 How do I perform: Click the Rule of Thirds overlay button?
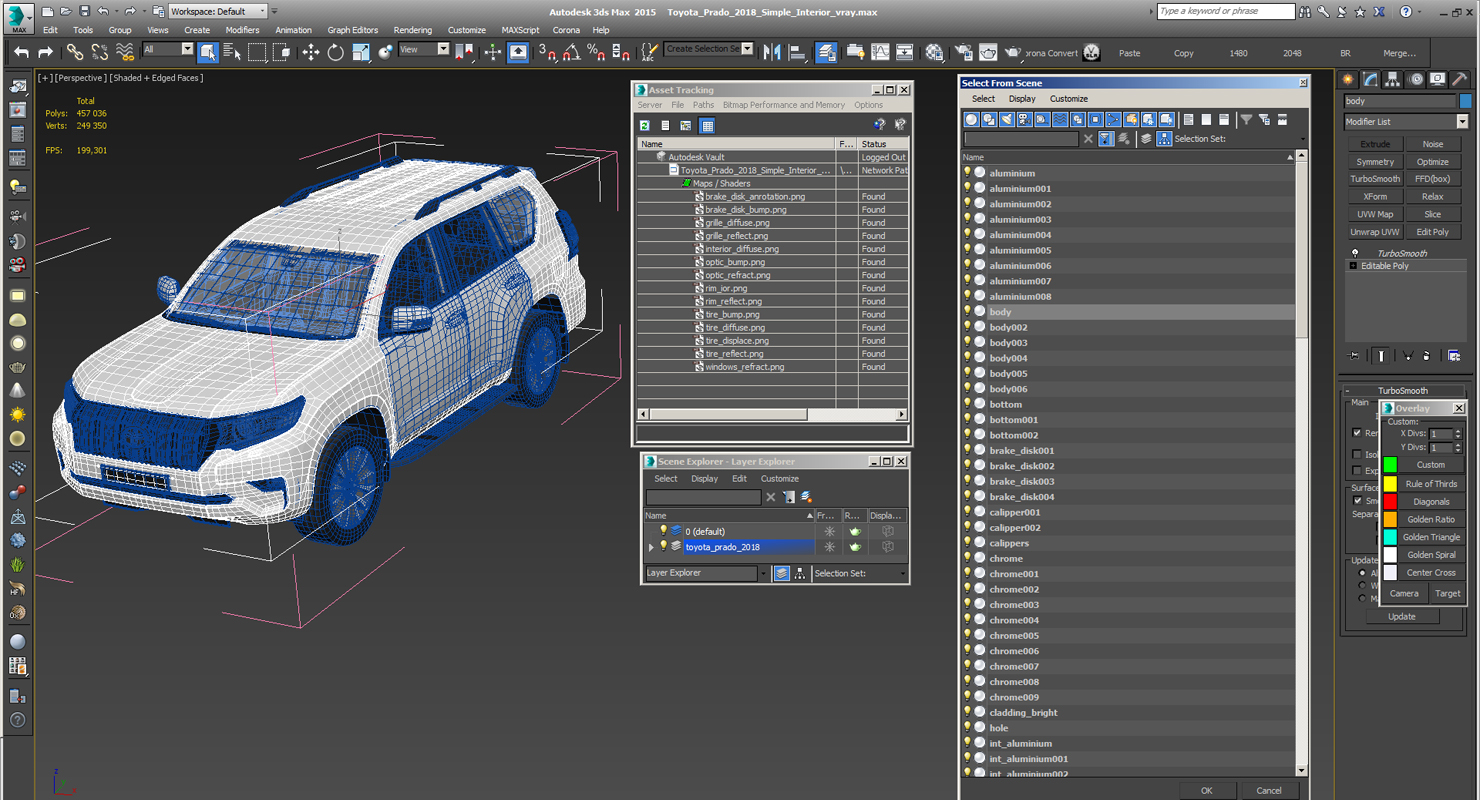1431,484
